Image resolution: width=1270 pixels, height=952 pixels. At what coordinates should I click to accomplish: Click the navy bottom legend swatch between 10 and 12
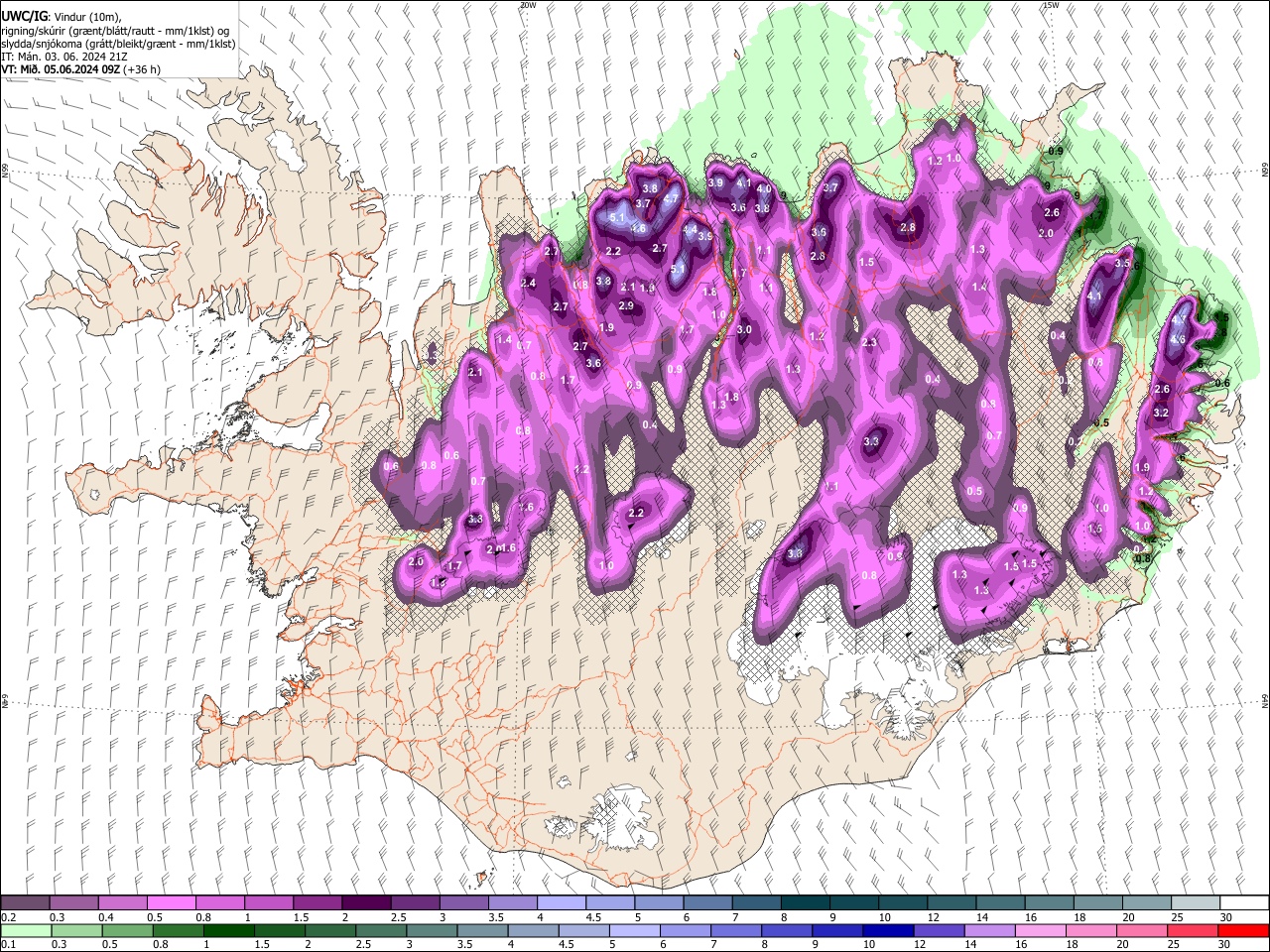[x=887, y=931]
